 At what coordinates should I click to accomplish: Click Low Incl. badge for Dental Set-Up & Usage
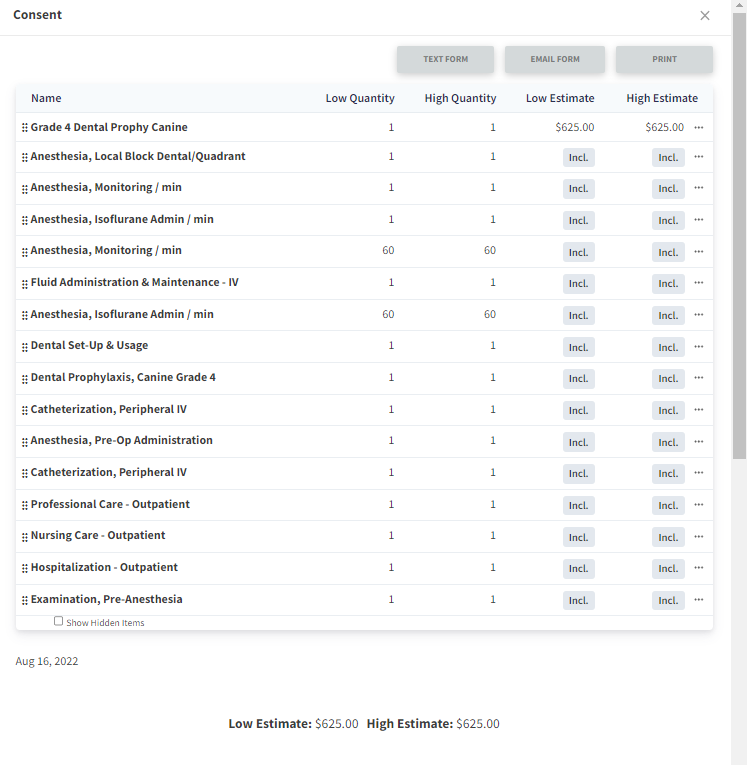click(x=579, y=347)
